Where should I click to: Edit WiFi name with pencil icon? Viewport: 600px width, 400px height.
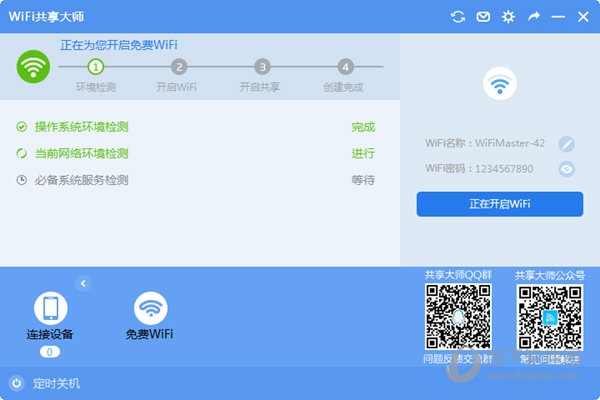tap(566, 144)
